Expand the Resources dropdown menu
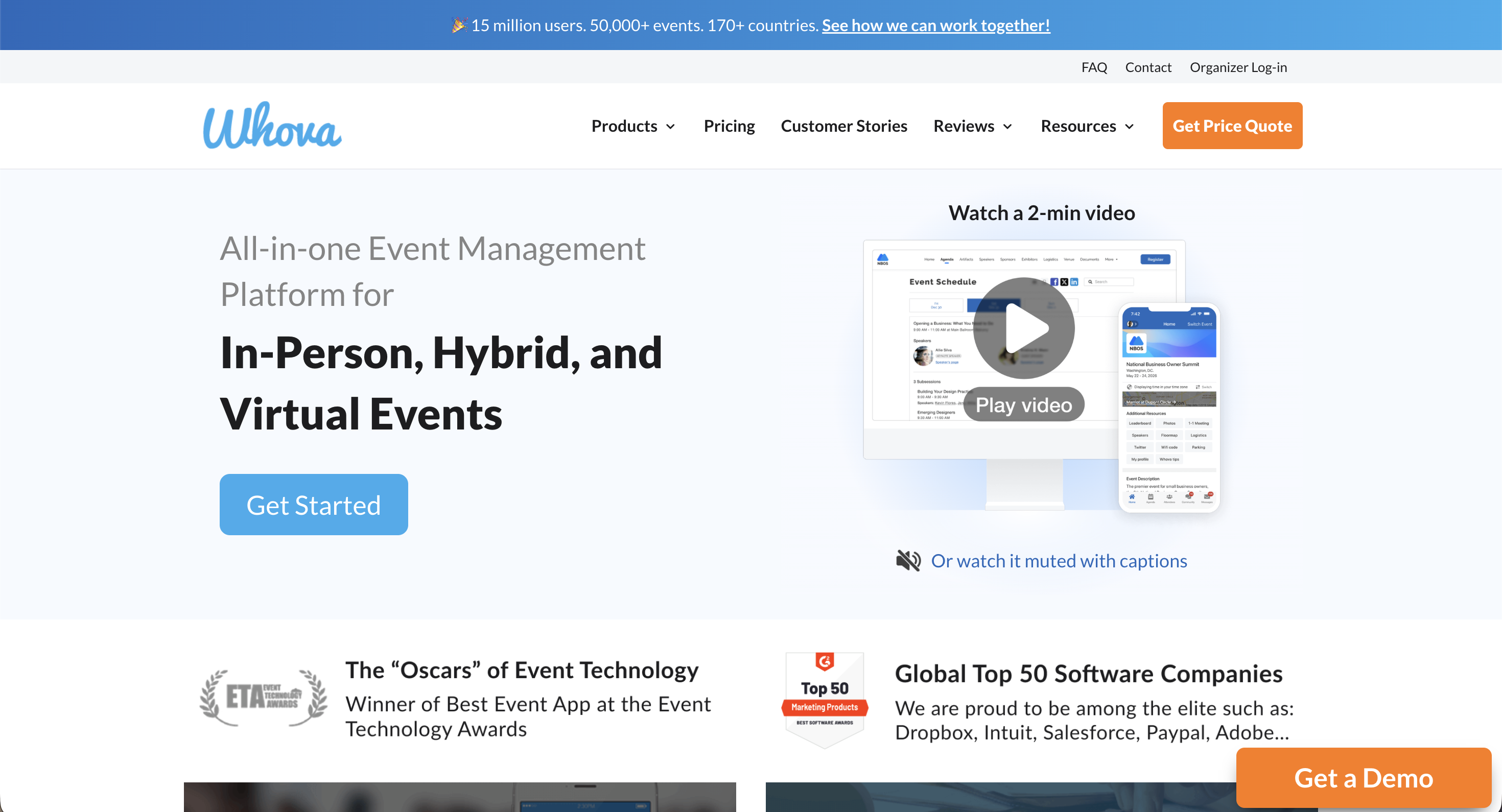The height and width of the screenshot is (812, 1502). [x=1088, y=126]
